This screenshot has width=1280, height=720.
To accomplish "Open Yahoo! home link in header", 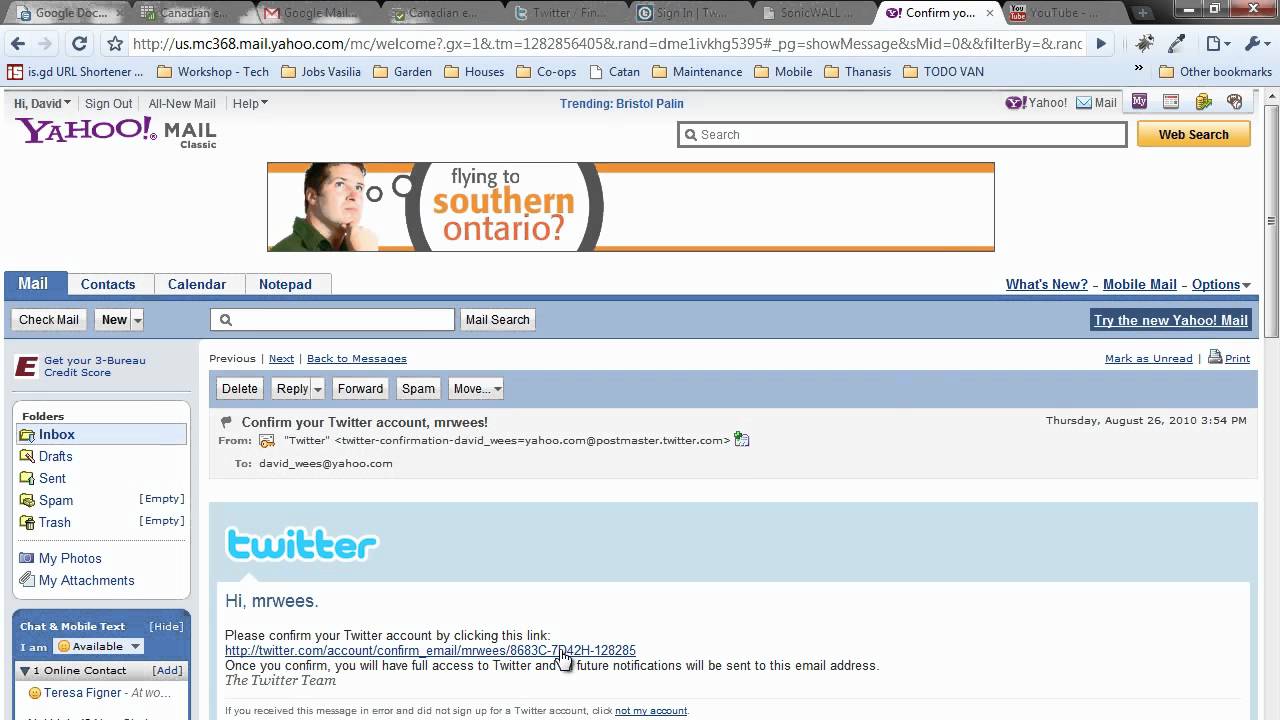I will click(1036, 103).
